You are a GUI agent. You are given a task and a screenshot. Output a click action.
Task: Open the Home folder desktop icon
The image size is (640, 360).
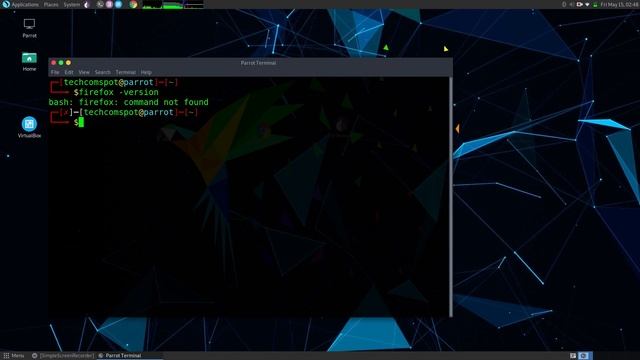click(x=29, y=62)
